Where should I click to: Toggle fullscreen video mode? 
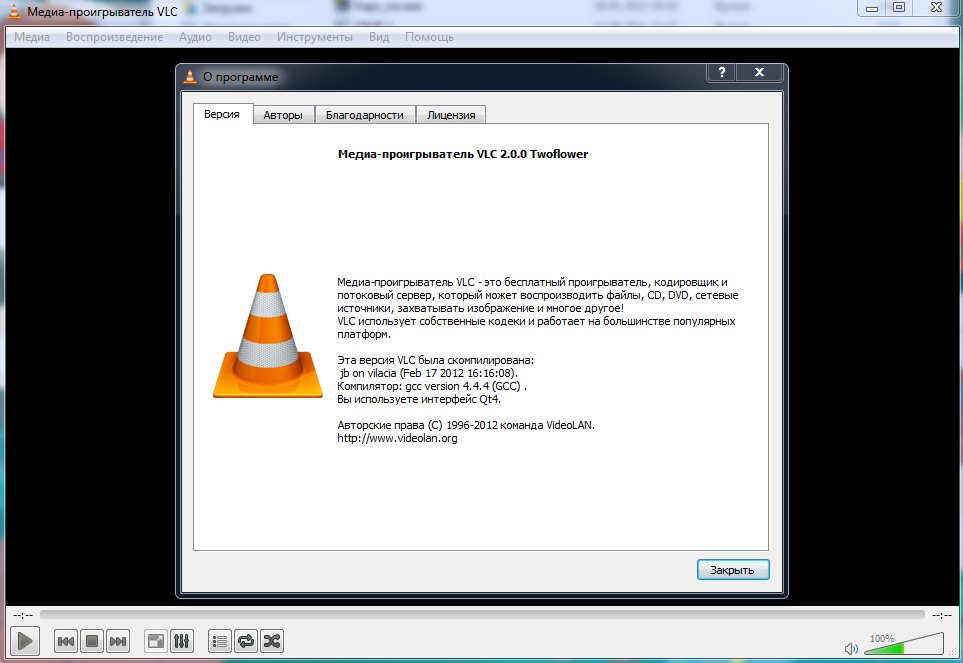click(x=156, y=642)
